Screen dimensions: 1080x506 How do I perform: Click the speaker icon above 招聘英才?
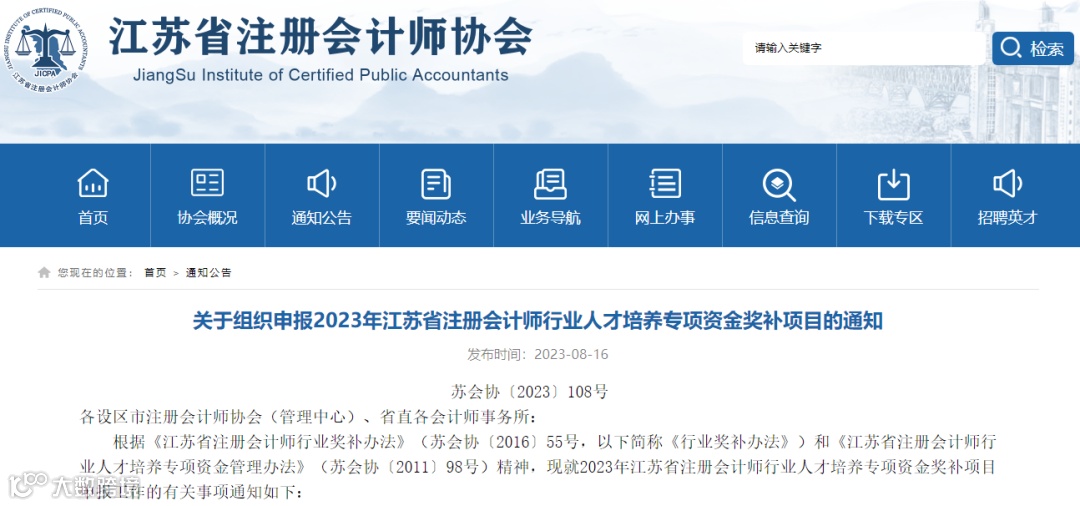[x=1008, y=184]
